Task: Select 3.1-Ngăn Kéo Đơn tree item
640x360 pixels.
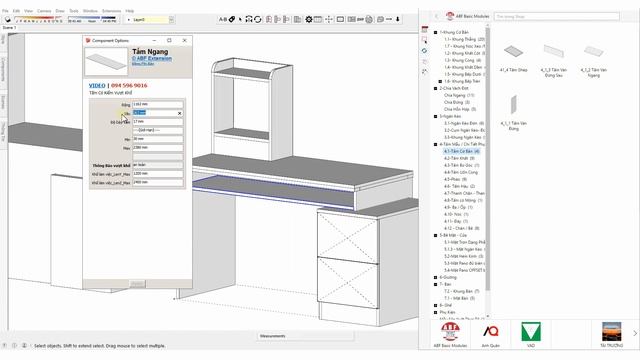Action: coord(464,123)
